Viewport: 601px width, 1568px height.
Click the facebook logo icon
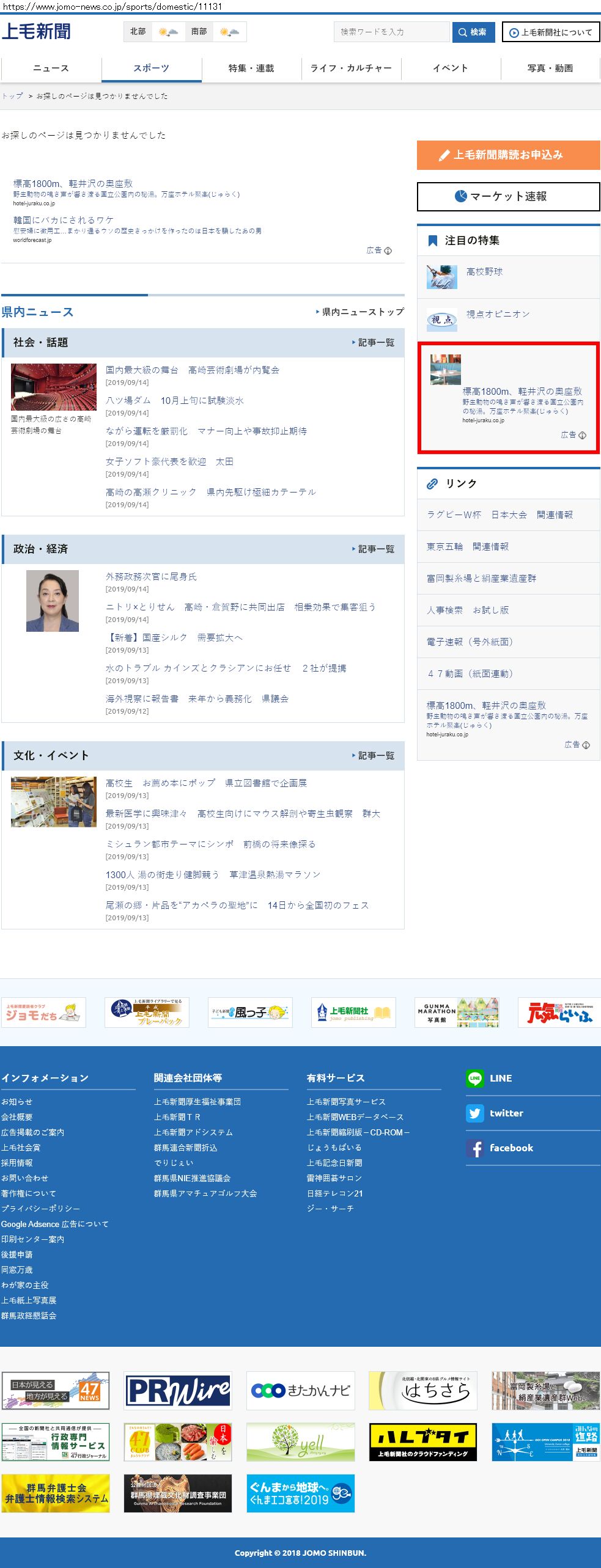coord(474,1148)
